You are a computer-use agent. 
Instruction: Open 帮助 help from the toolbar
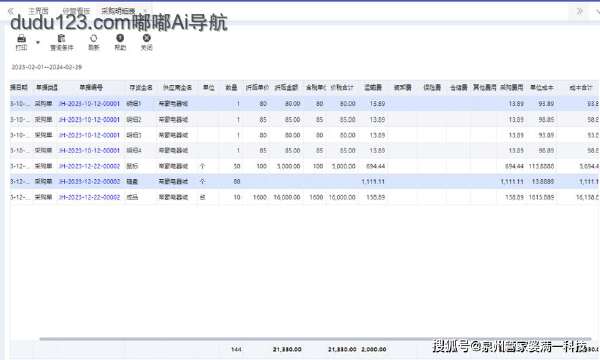tap(120, 42)
